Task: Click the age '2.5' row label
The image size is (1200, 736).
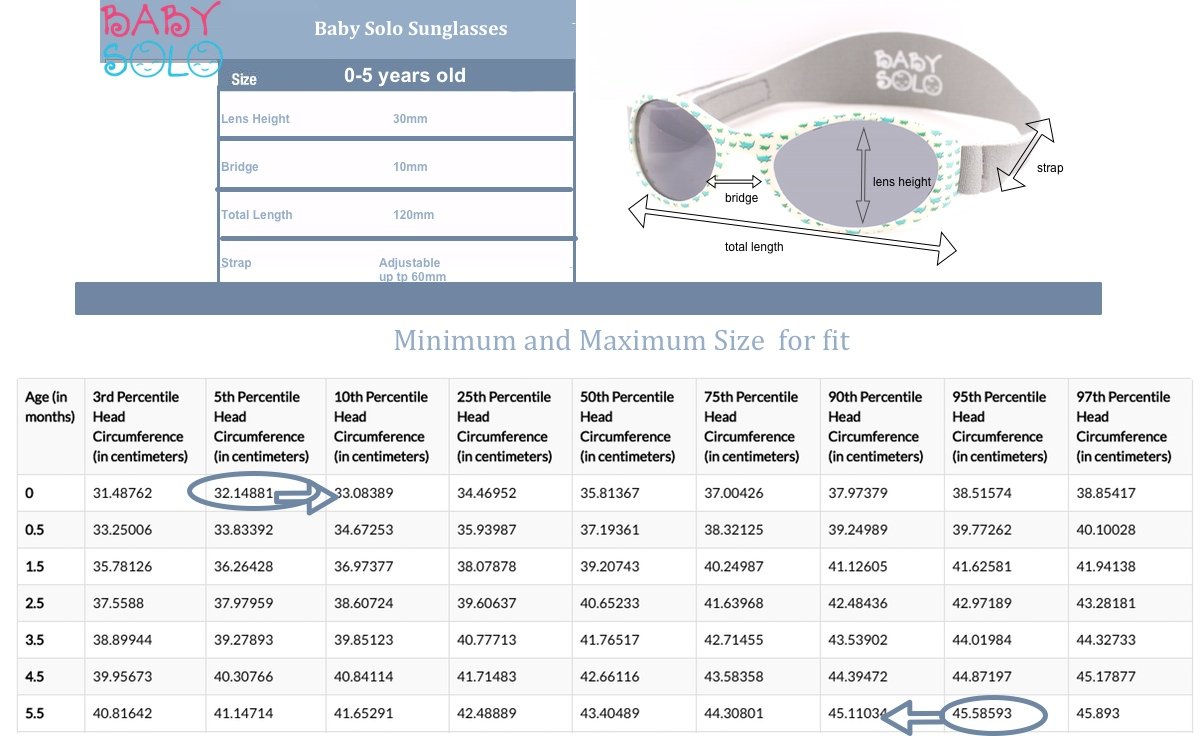Action: click(x=35, y=604)
